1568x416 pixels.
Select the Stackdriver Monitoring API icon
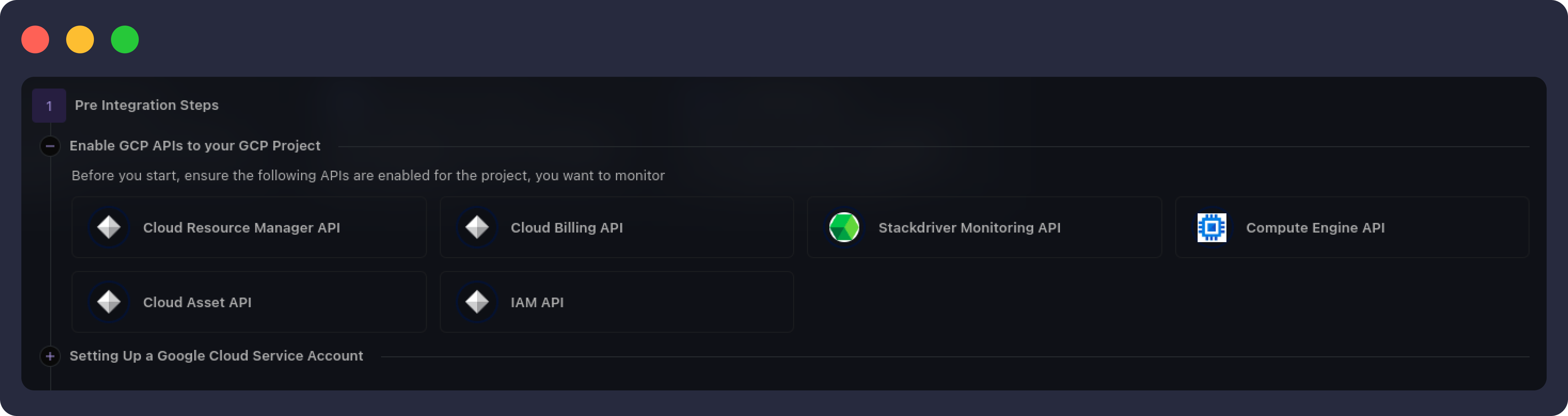pyautogui.click(x=844, y=228)
